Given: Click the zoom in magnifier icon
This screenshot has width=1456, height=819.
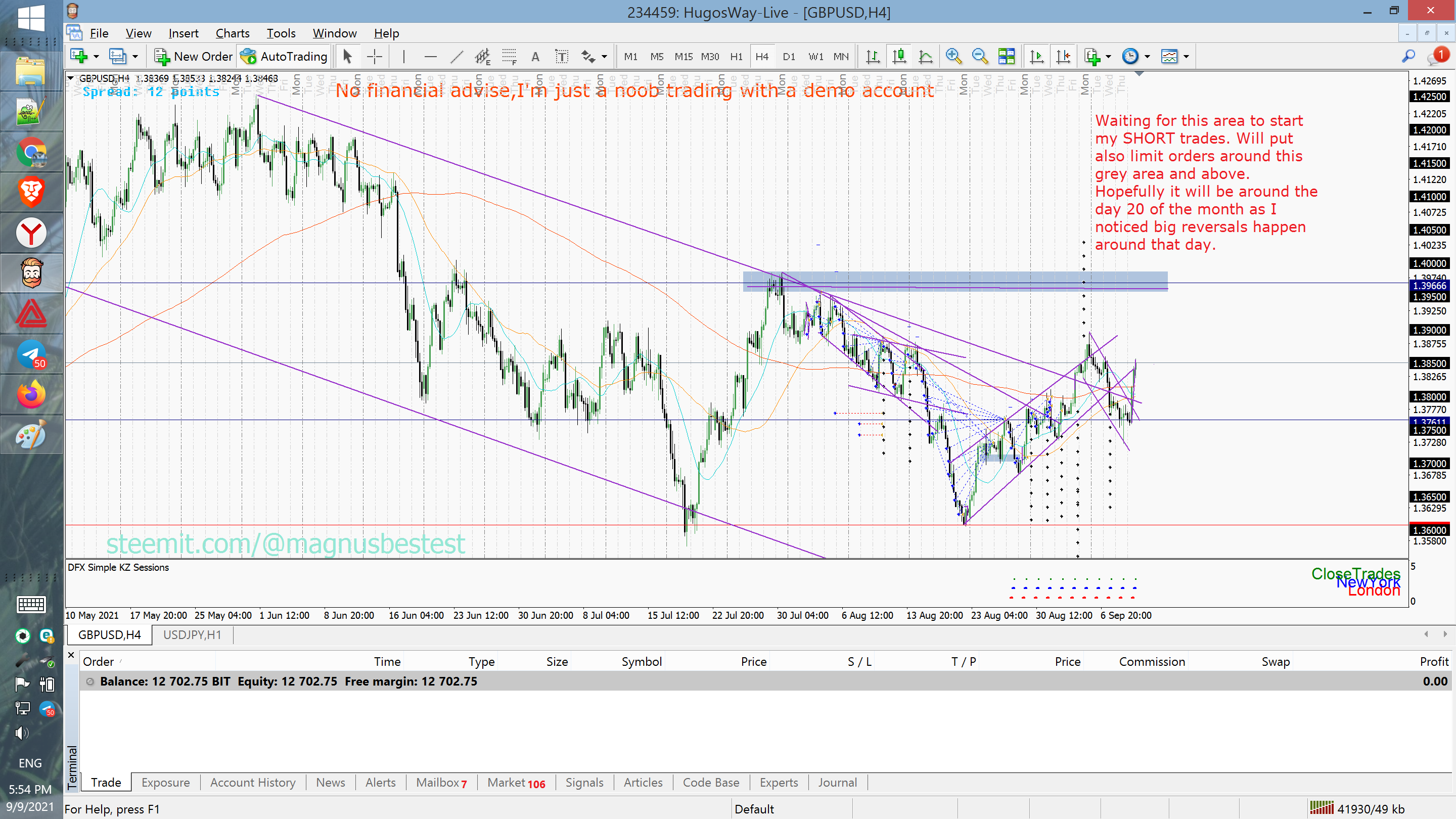Looking at the screenshot, I should click(953, 57).
